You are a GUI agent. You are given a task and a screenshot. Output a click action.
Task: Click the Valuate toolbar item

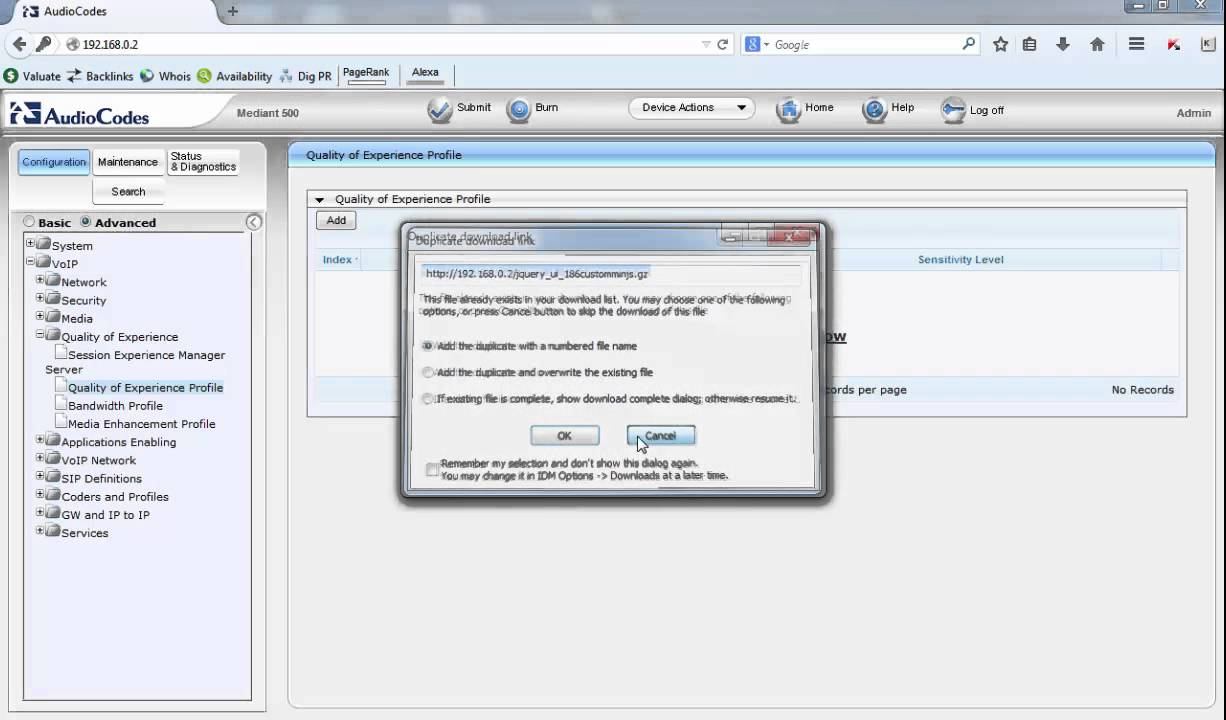click(x=33, y=76)
